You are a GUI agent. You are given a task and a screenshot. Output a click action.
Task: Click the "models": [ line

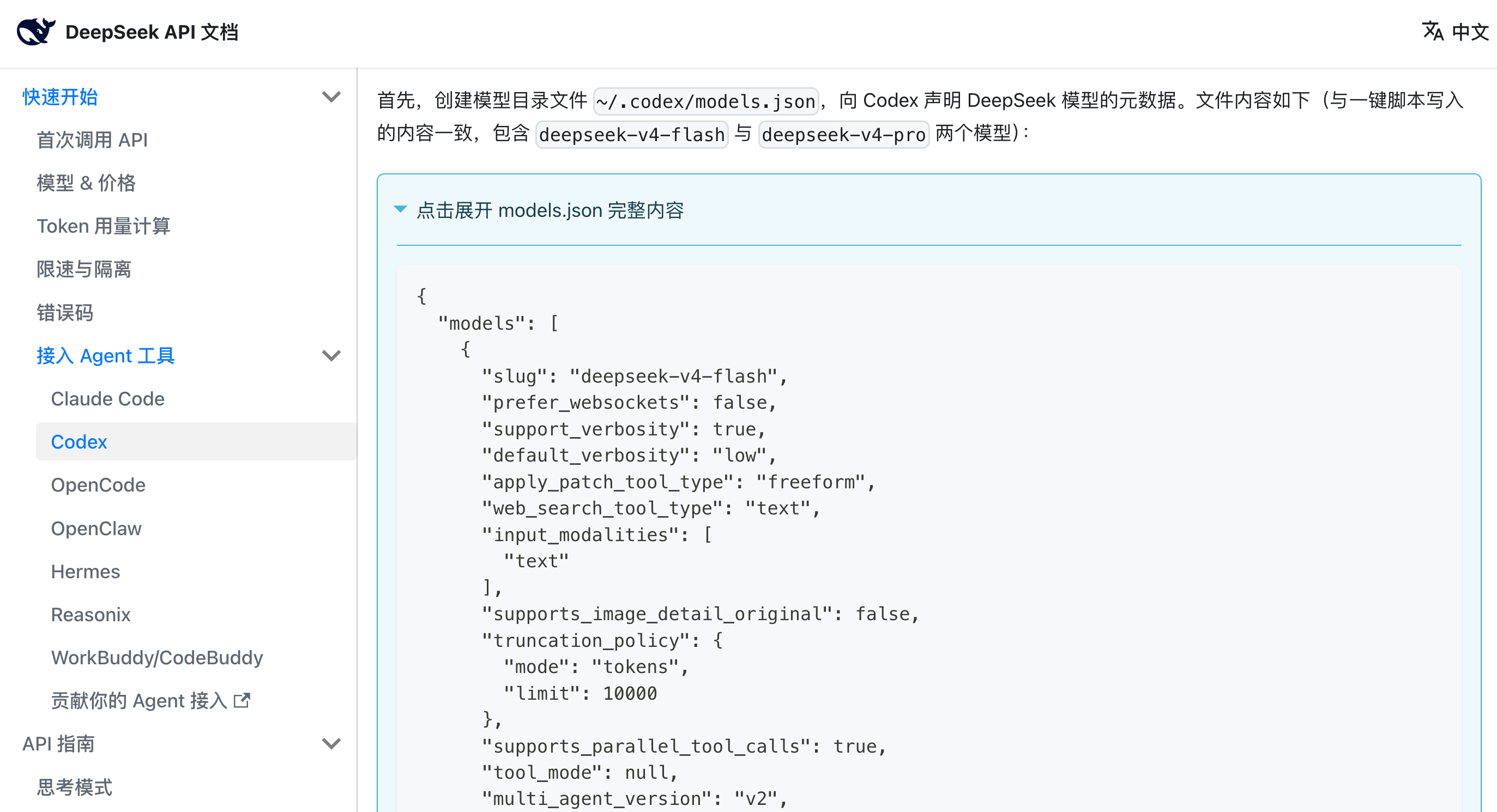(498, 323)
